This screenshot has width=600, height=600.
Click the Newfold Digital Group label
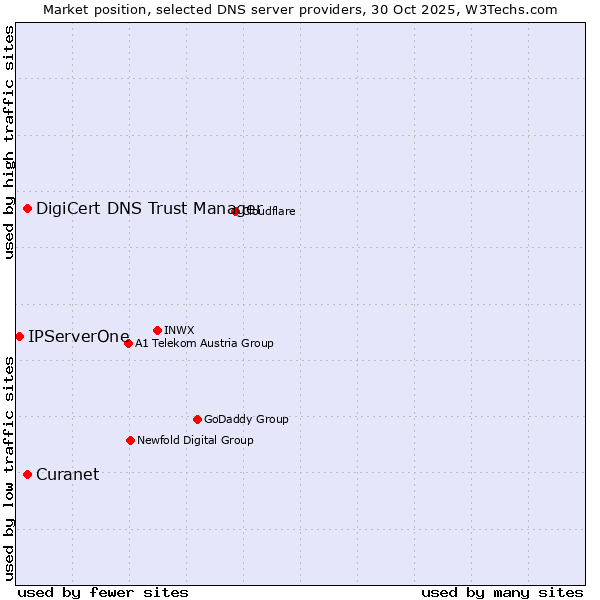pyautogui.click(x=195, y=440)
